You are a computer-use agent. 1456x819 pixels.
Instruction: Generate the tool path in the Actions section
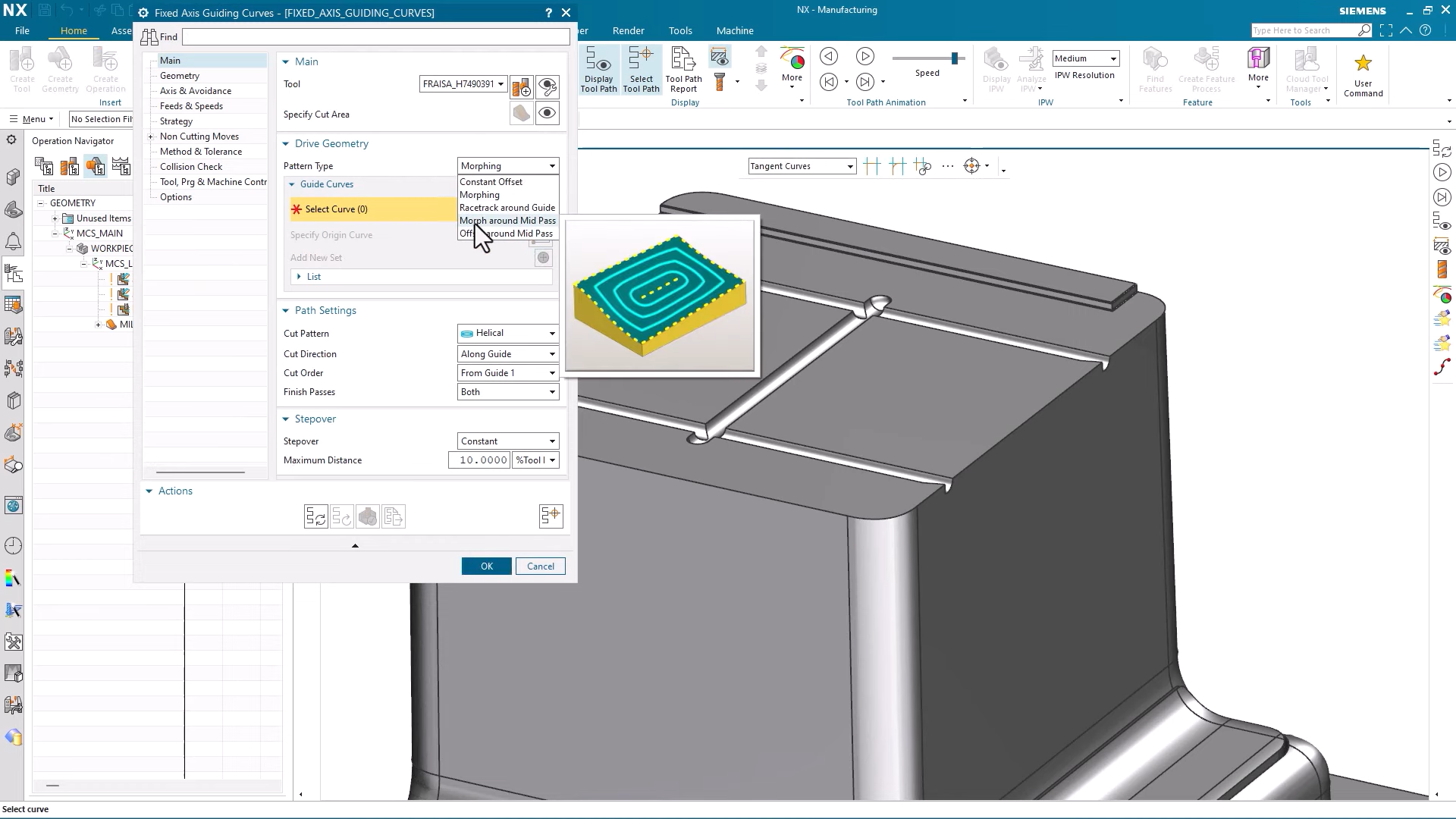[x=315, y=516]
